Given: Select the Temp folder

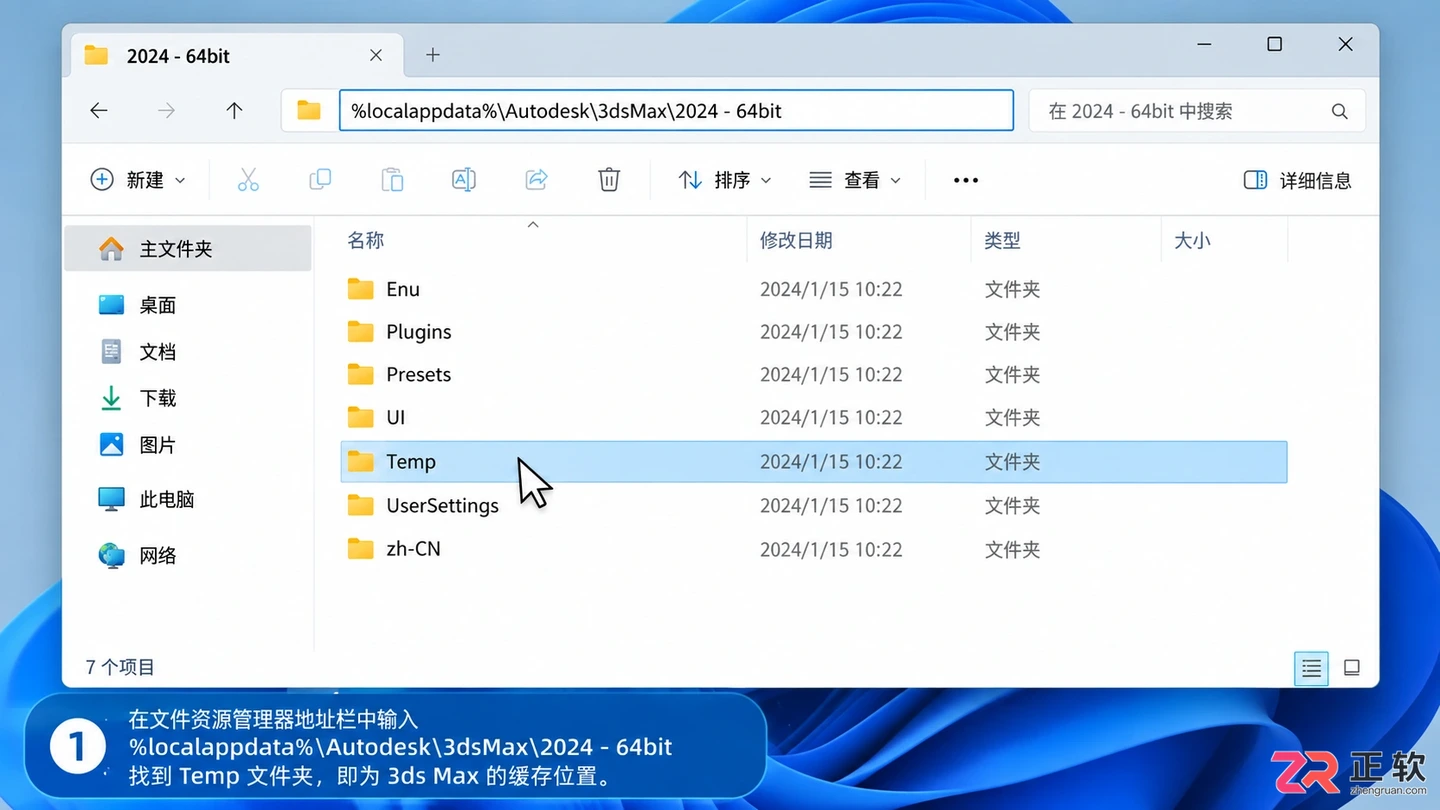Looking at the screenshot, I should 814,462.
